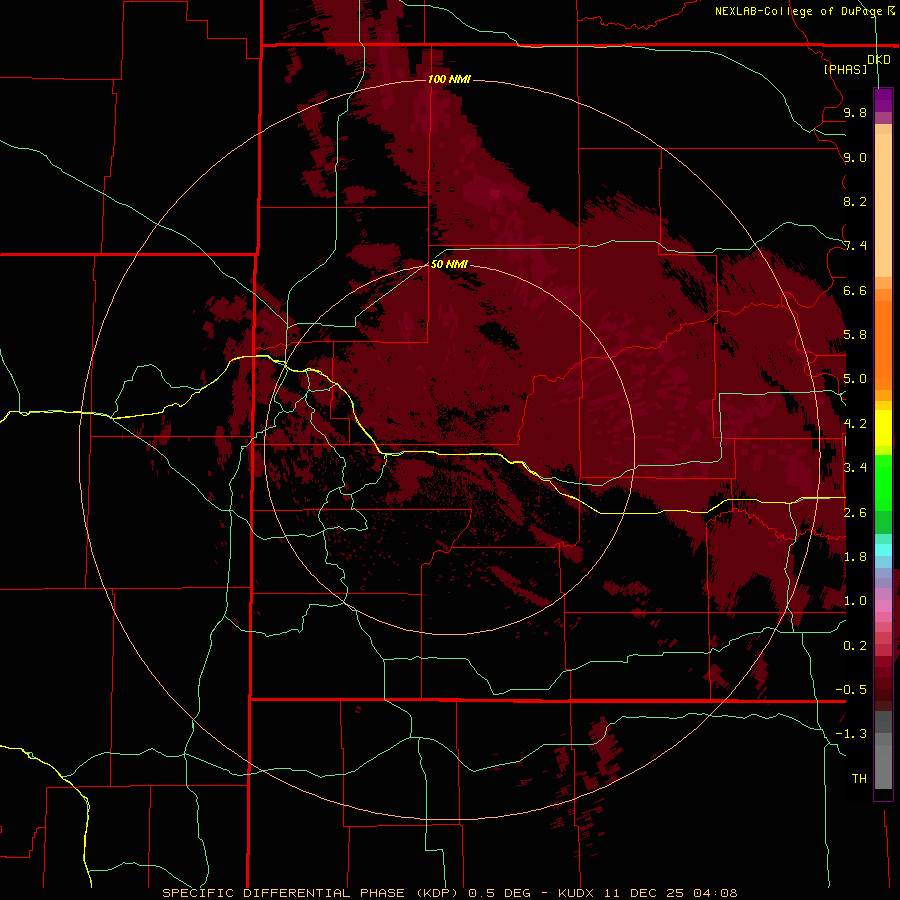
Task: Click the 5.8 color scale value
Action: pyautogui.click(x=855, y=335)
